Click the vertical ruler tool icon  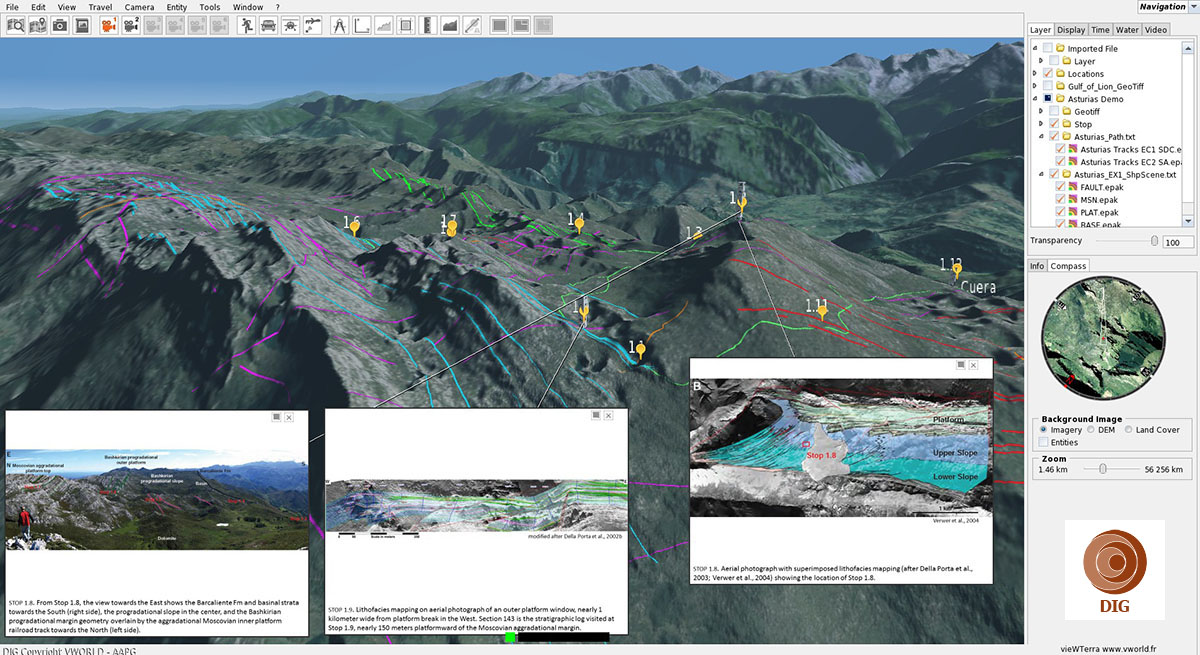(427, 25)
